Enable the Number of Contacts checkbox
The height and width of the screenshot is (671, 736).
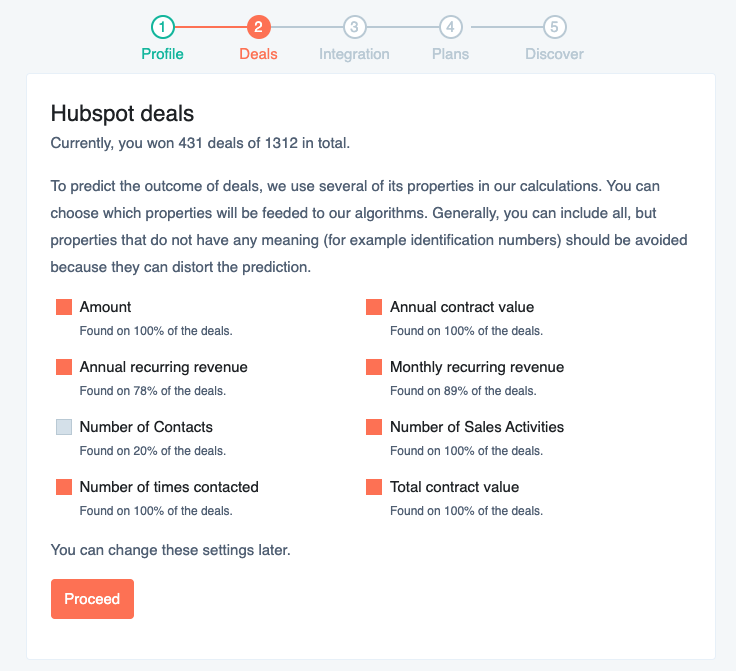point(64,427)
